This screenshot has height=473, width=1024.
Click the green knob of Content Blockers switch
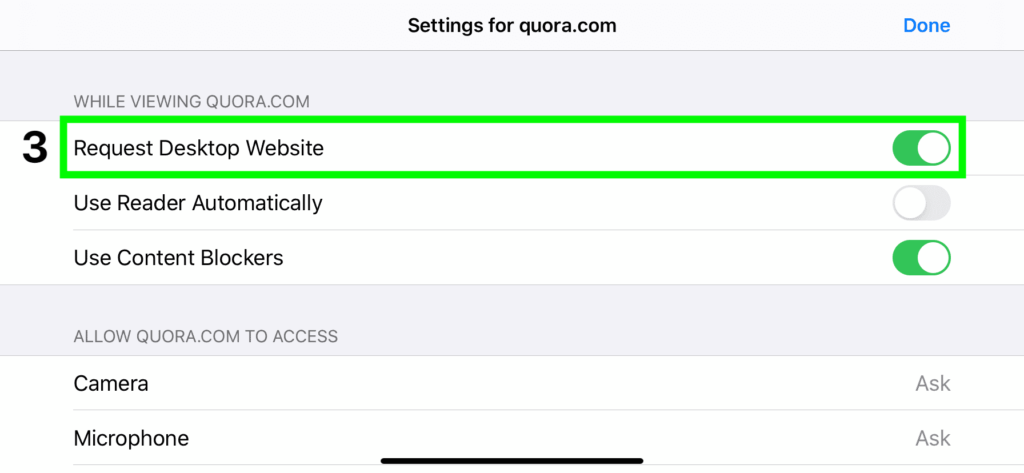933,257
